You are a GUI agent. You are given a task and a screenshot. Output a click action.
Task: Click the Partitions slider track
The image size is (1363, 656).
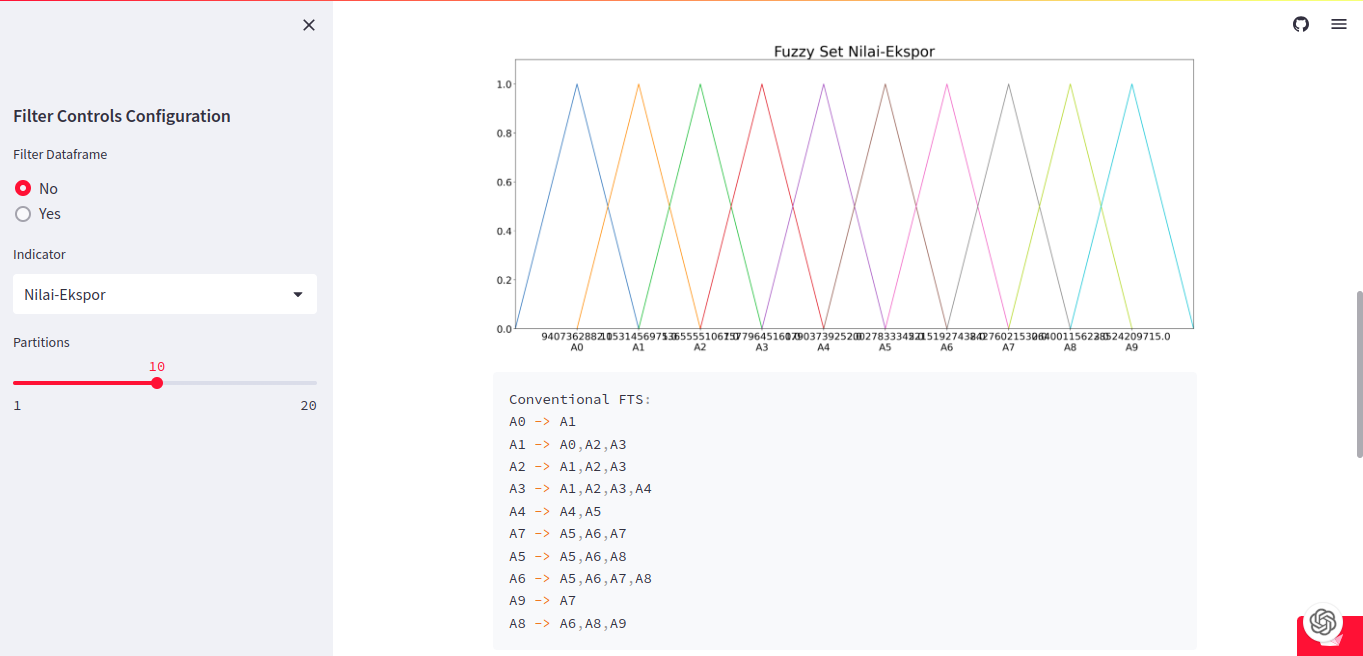click(x=240, y=382)
